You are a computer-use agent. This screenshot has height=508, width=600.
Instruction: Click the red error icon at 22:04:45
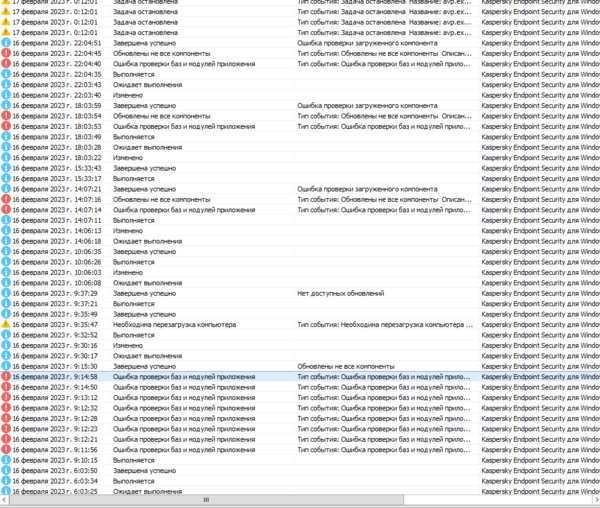click(6, 53)
